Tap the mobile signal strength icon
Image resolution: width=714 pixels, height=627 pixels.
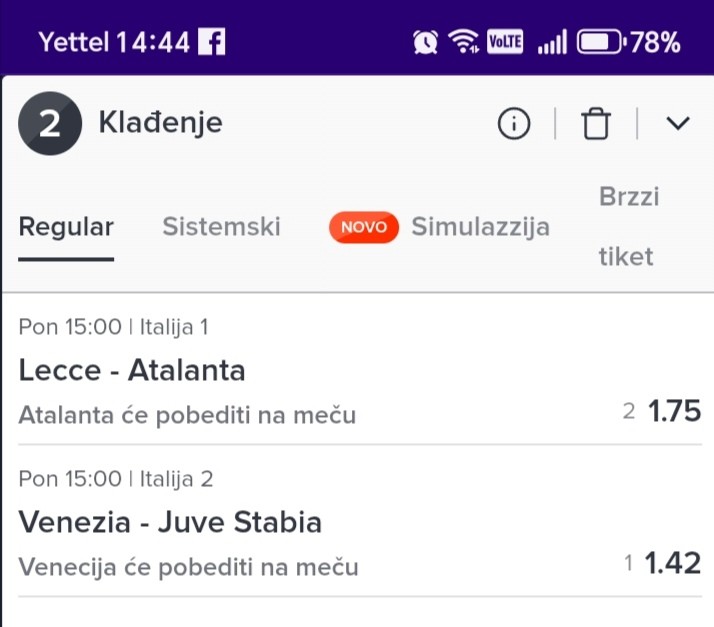552,42
